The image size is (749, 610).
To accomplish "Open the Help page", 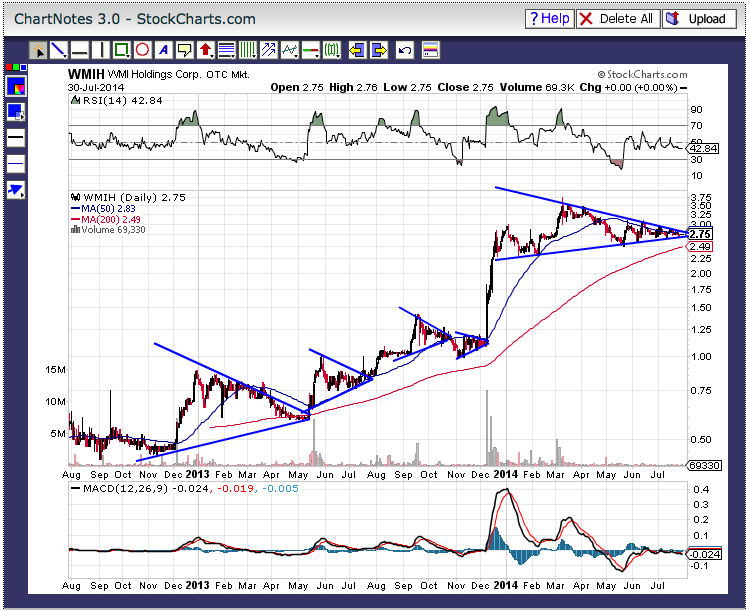I will point(550,19).
